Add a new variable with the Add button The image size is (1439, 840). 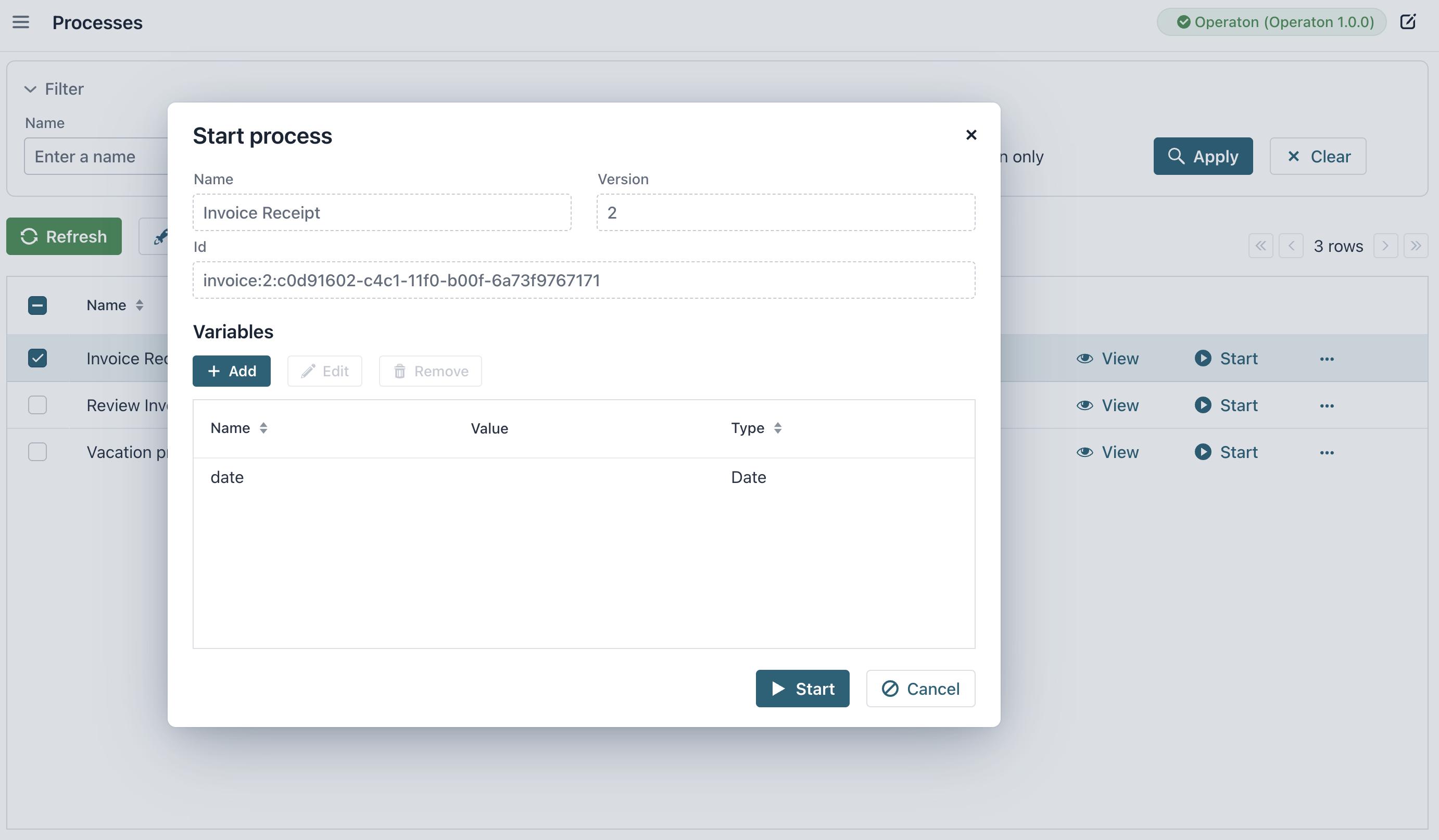tap(231, 371)
